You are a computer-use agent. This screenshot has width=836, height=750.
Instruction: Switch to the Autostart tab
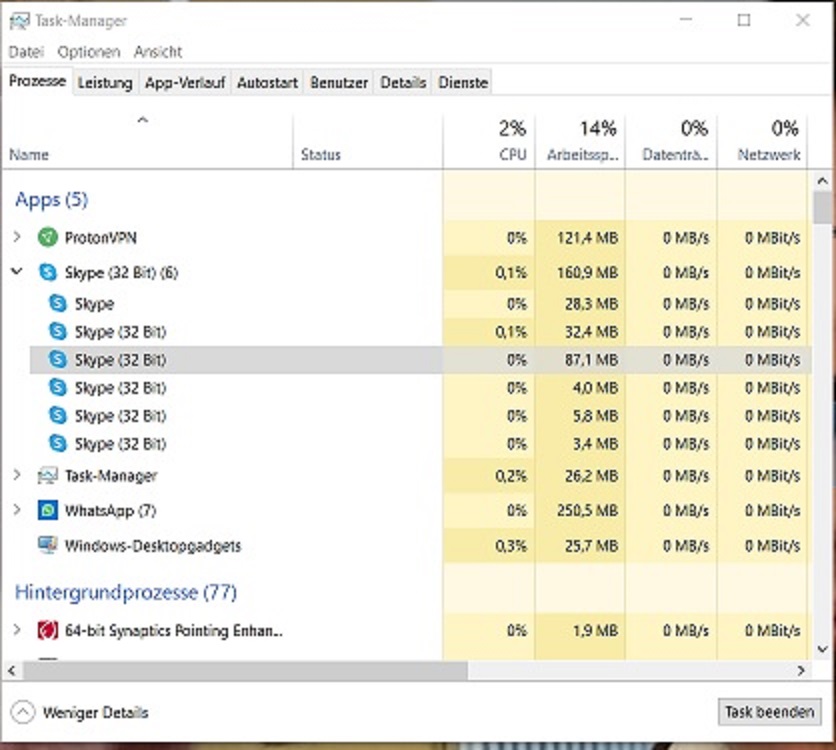click(267, 83)
